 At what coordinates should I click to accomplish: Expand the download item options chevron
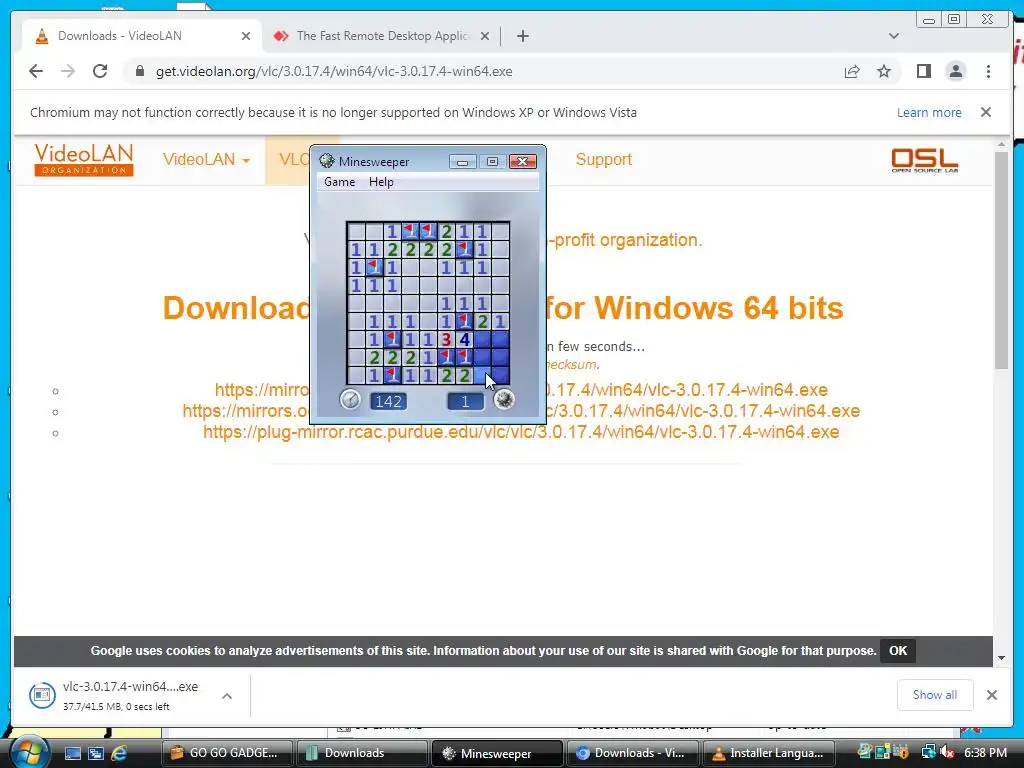click(227, 696)
